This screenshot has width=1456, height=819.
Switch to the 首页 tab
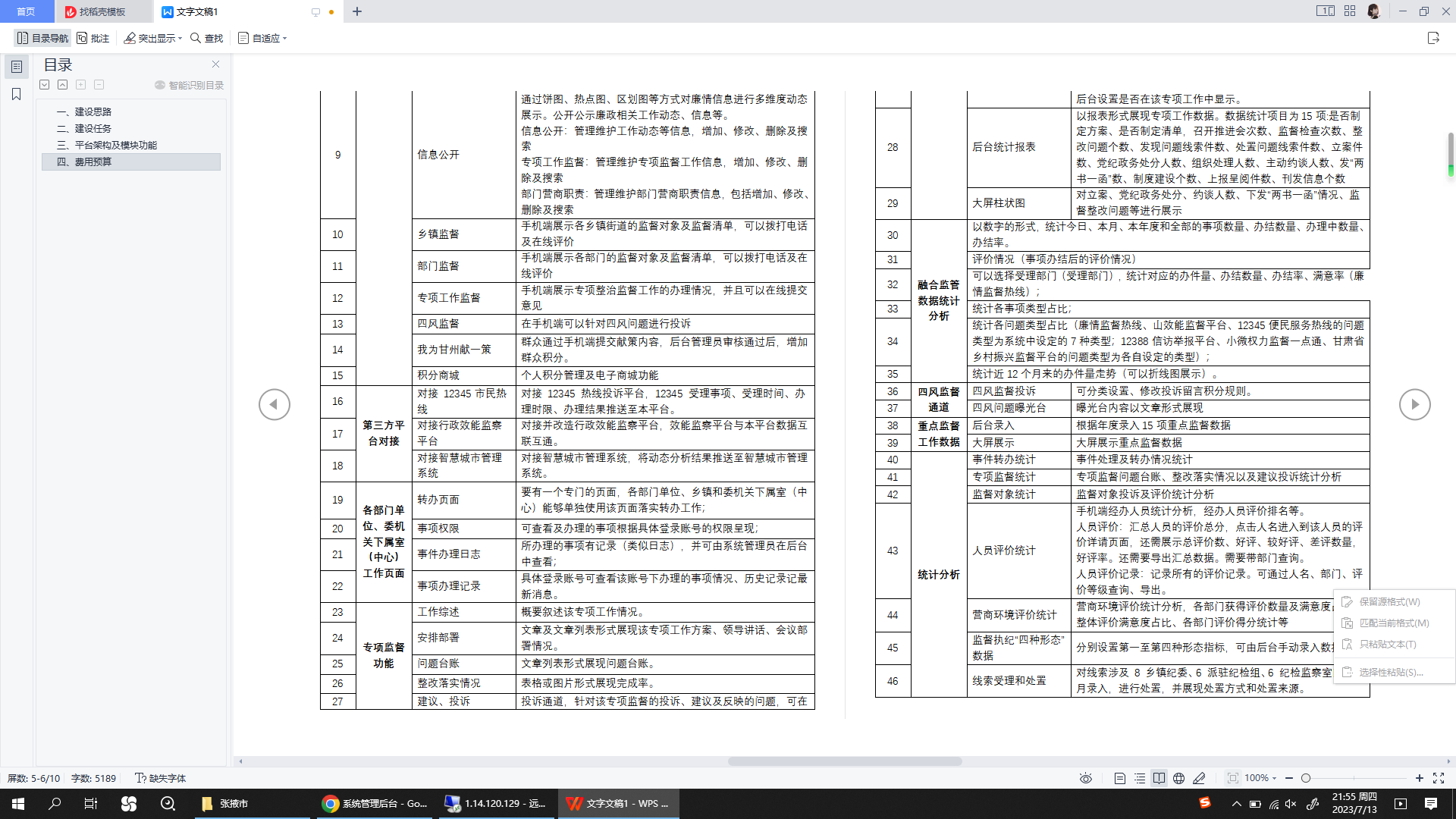pyautogui.click(x=27, y=11)
